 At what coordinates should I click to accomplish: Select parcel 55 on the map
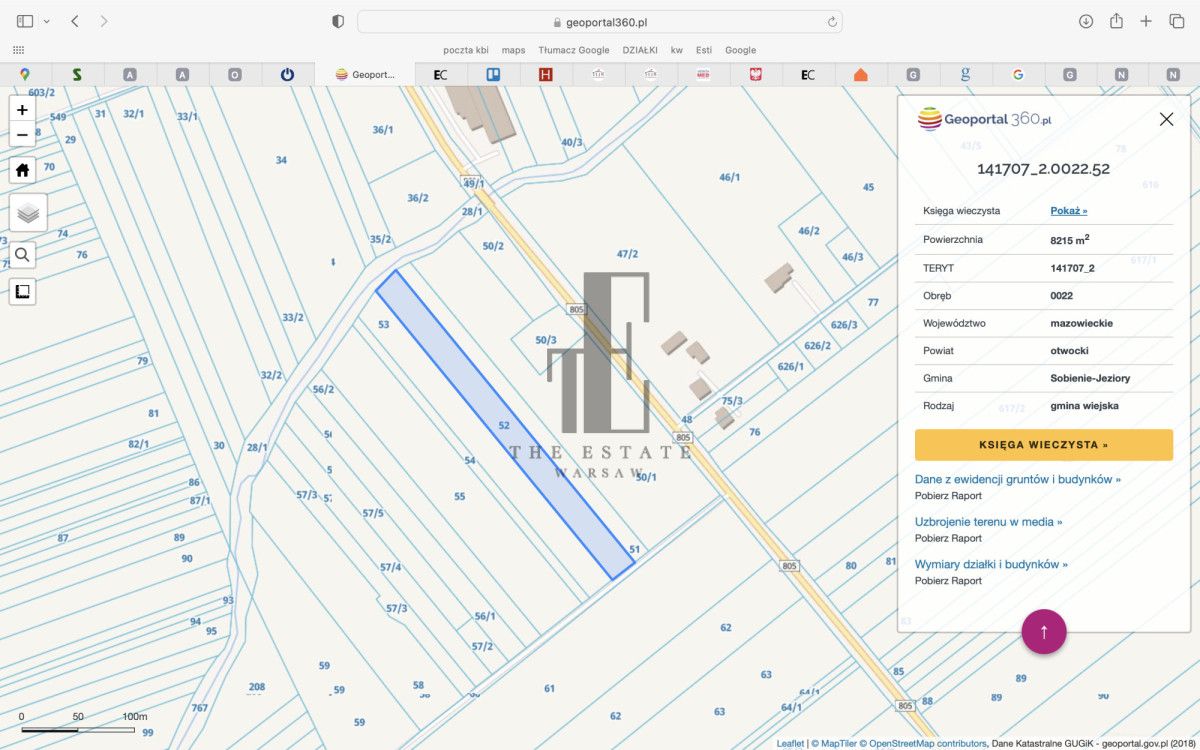pyautogui.click(x=459, y=497)
